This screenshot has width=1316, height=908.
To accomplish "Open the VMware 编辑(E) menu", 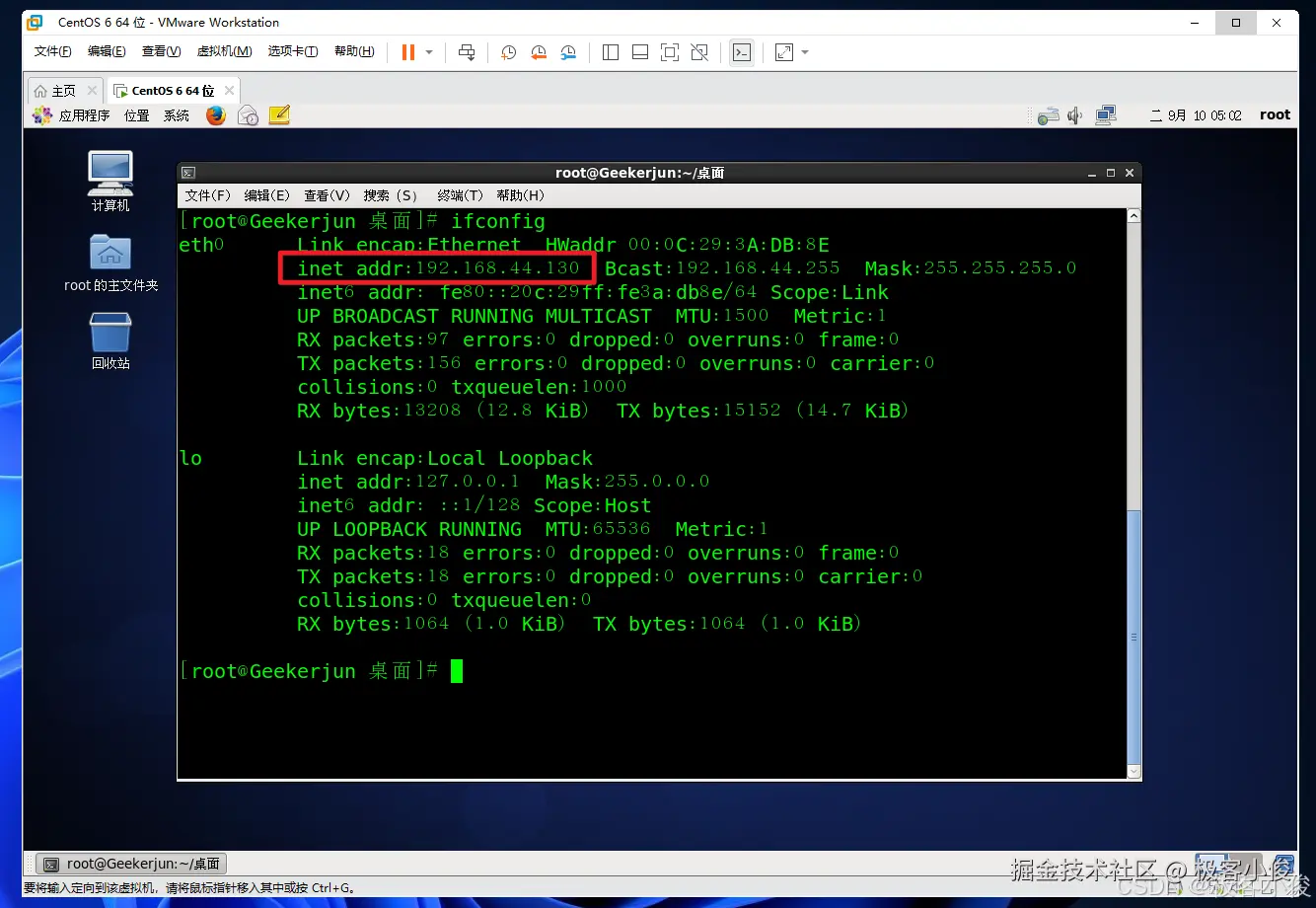I will [x=107, y=51].
